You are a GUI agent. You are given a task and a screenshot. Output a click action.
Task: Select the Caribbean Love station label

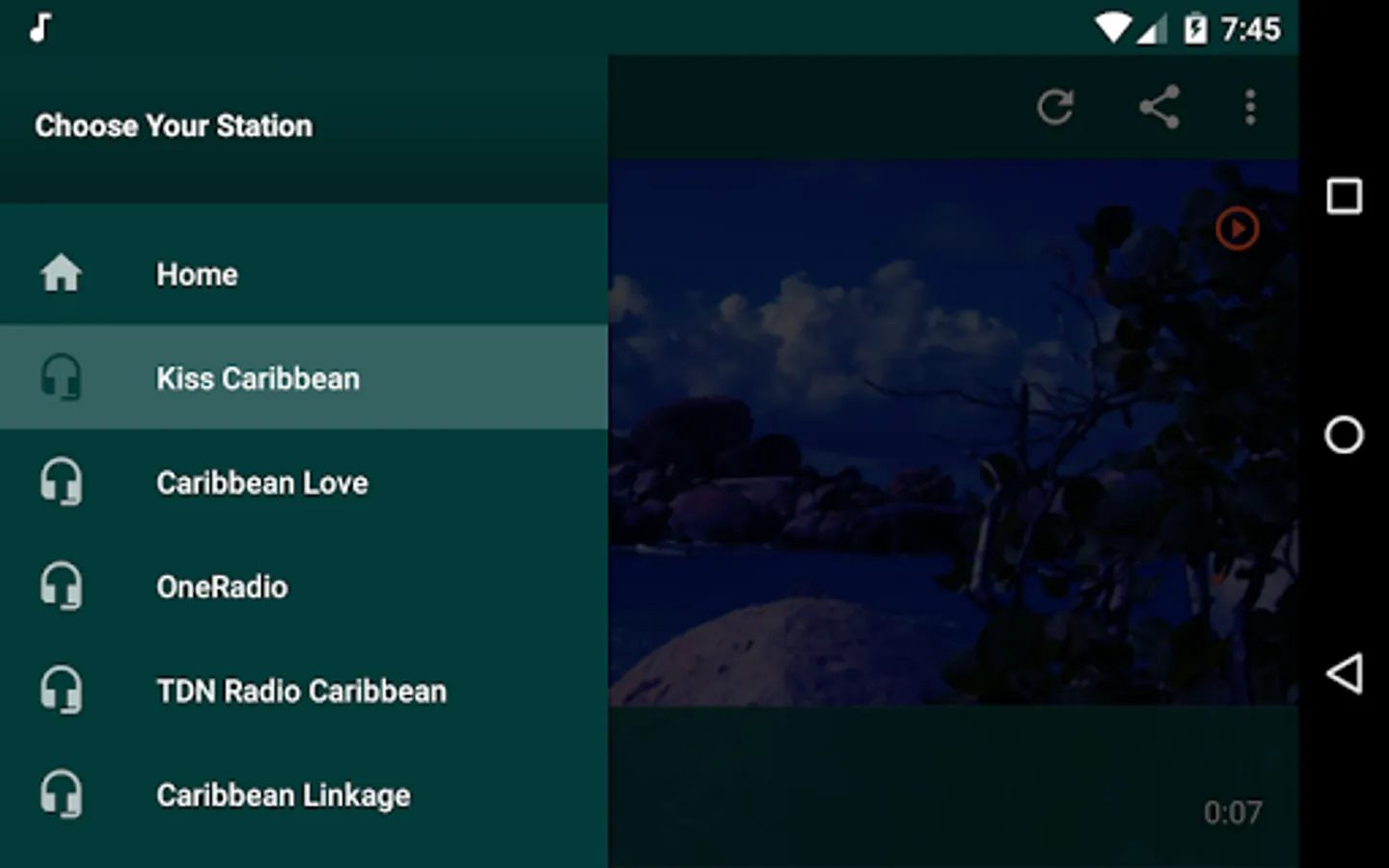tap(262, 482)
